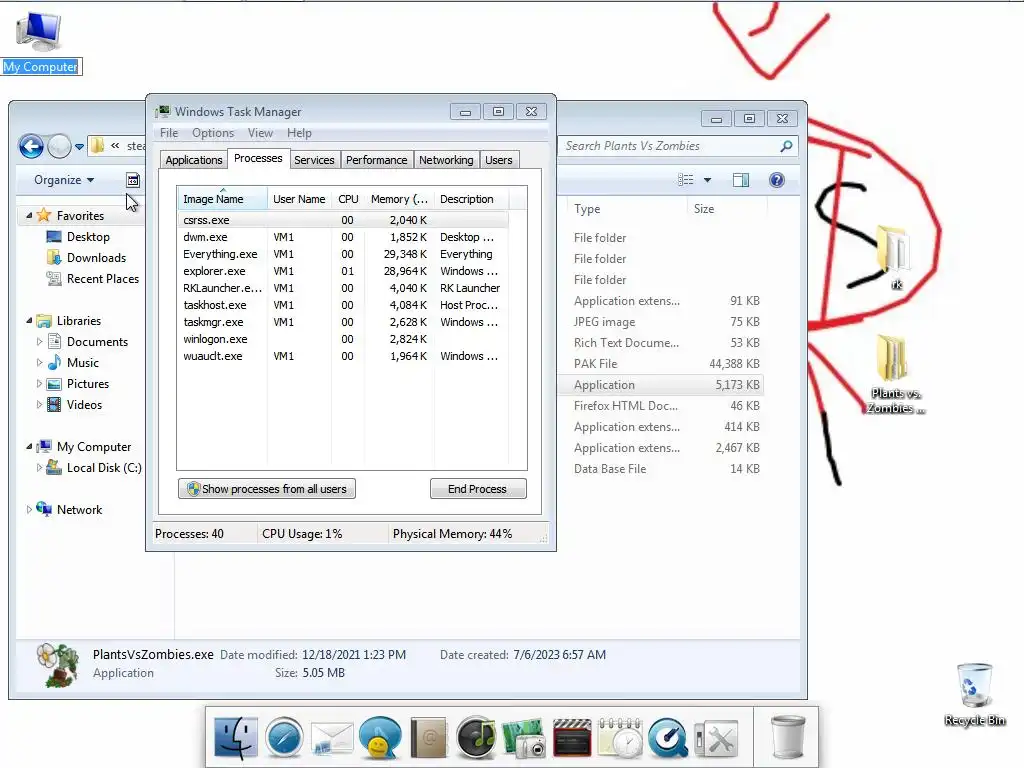Sort Explorer files by Type column
The height and width of the screenshot is (768, 1024).
point(627,209)
